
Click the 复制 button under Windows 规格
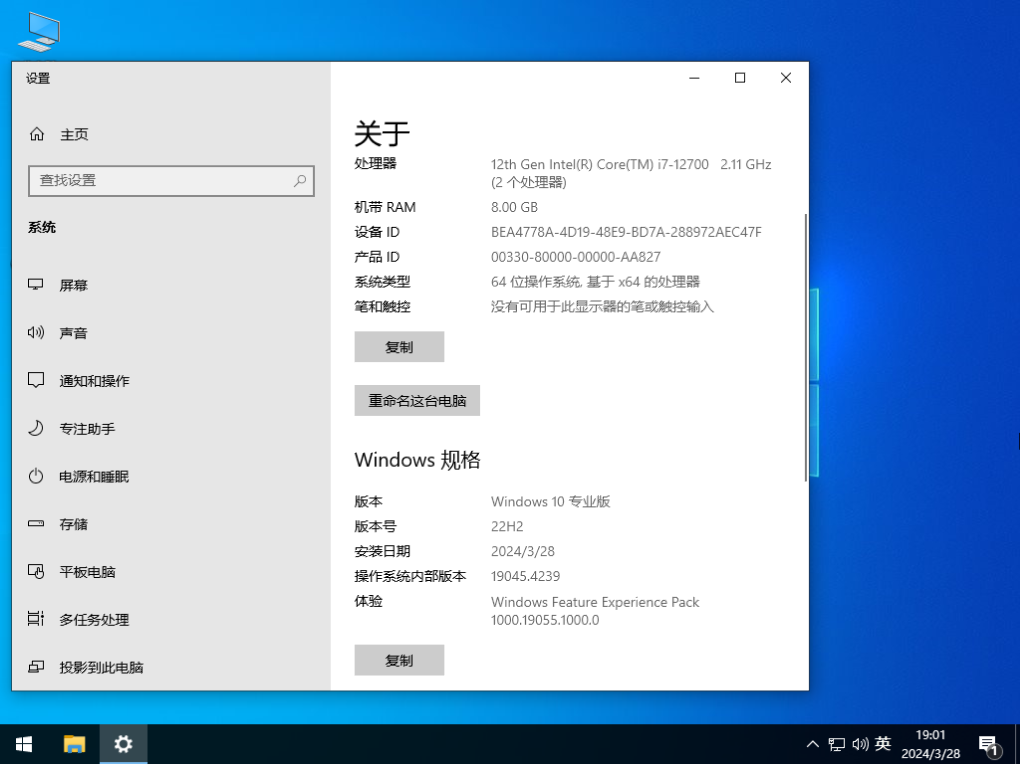(399, 660)
